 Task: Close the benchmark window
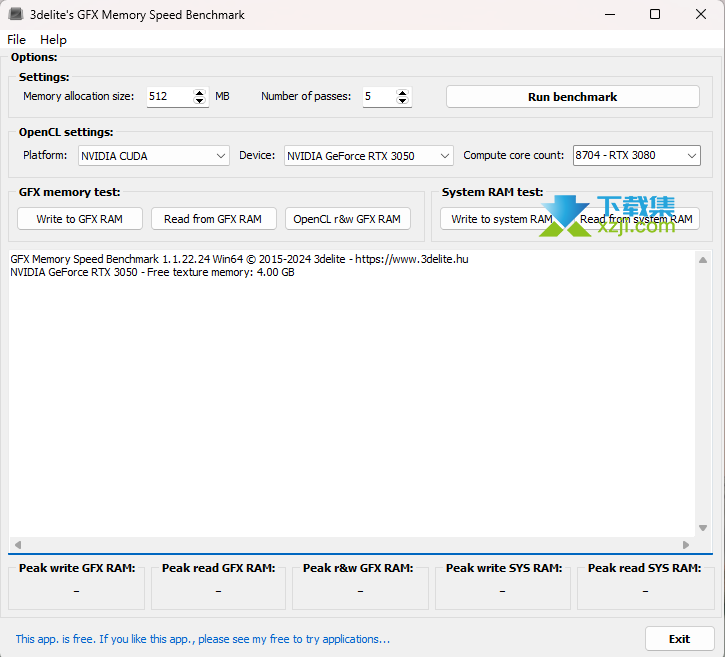(x=700, y=14)
